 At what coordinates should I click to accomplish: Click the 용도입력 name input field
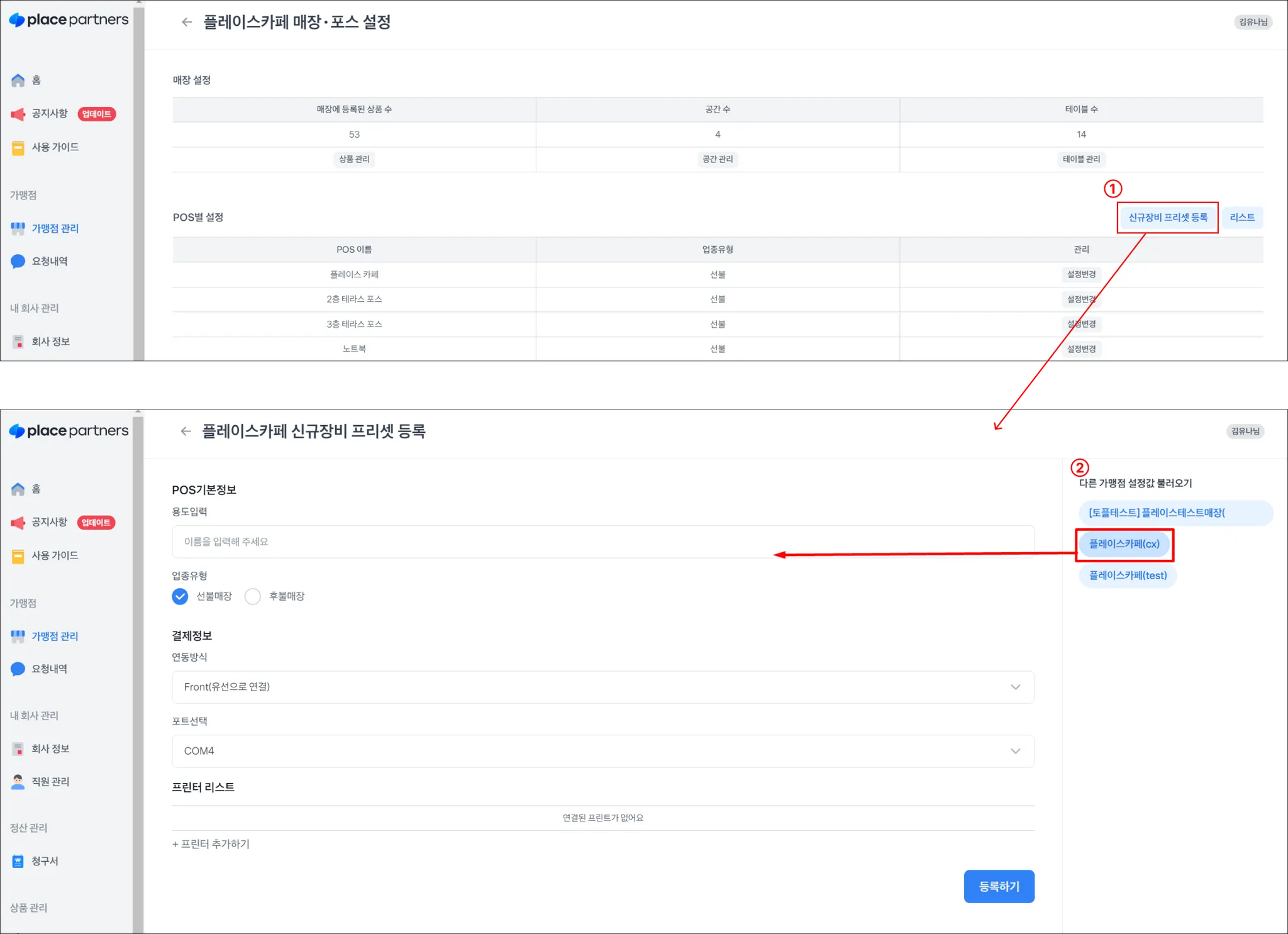pos(602,542)
